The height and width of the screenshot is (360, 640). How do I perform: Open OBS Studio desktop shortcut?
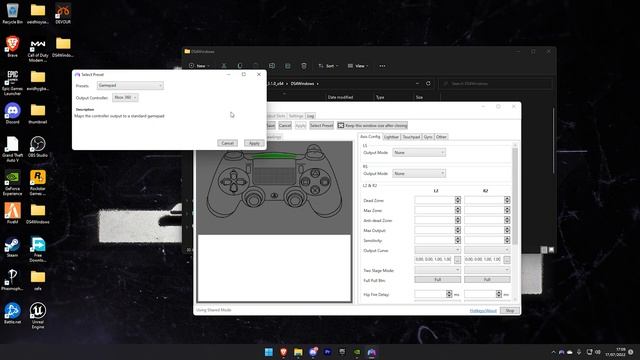coord(38,147)
